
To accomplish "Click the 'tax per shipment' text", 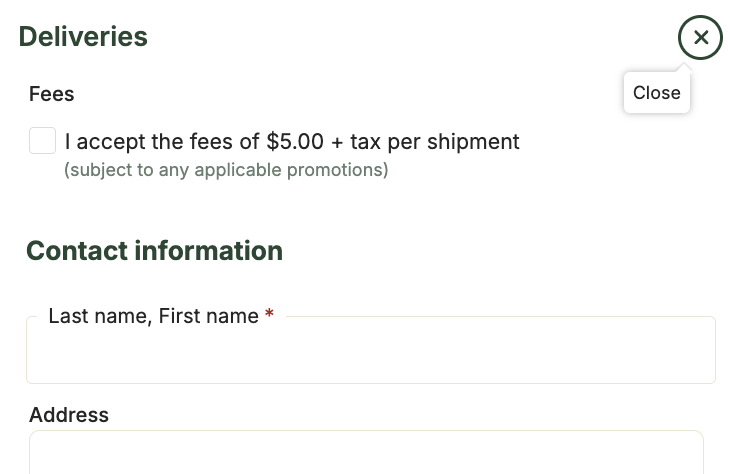I will tap(435, 142).
